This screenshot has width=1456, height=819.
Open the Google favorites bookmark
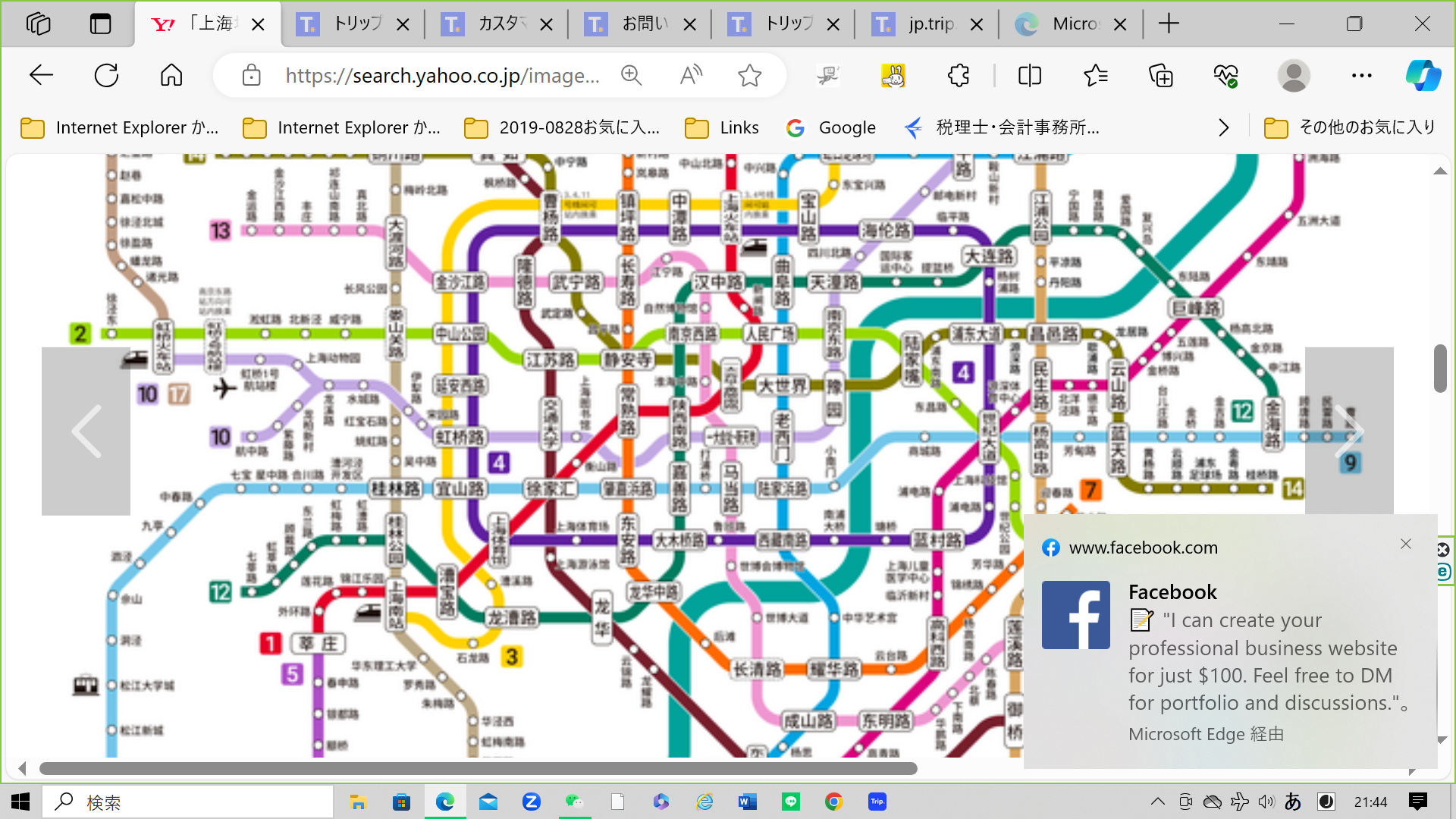point(831,127)
